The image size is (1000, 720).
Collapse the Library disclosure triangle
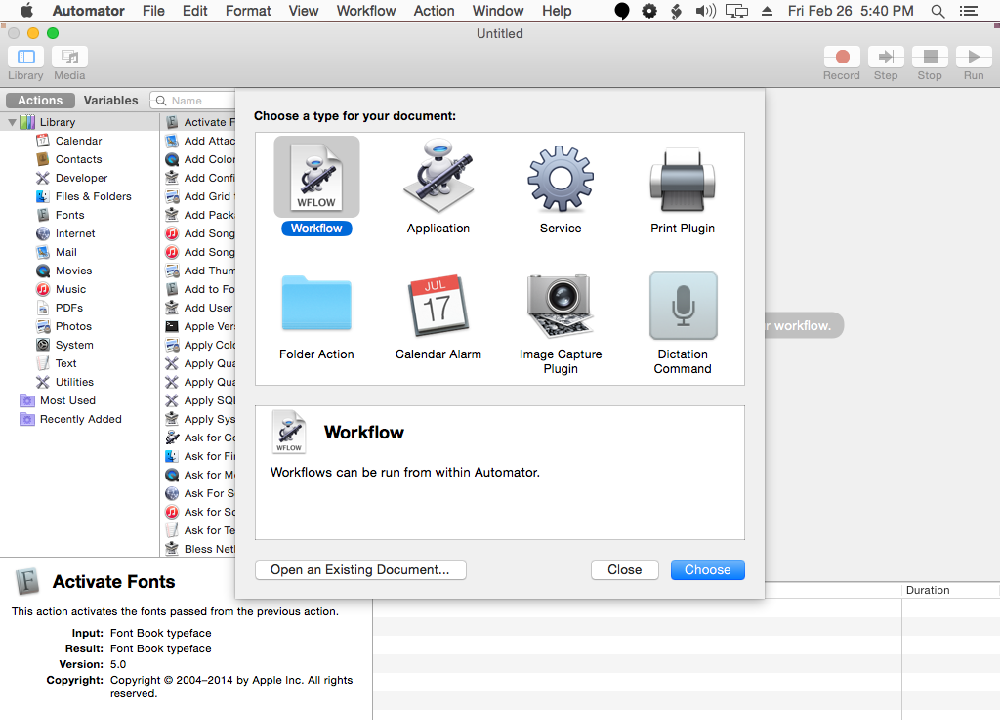click(12, 122)
